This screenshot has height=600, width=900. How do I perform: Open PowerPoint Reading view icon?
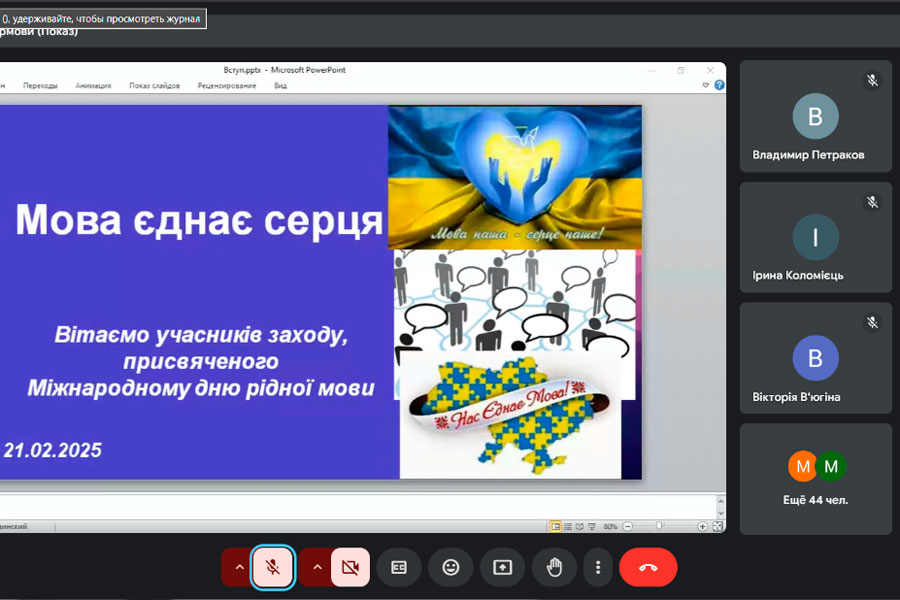click(579, 526)
